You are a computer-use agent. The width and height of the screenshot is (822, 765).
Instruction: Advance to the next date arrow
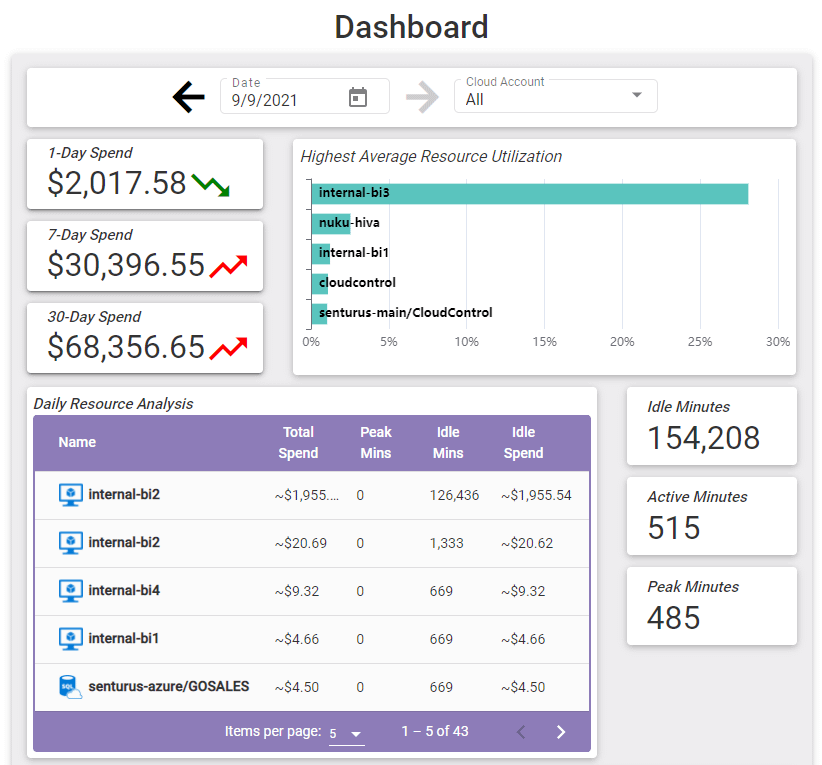click(x=422, y=97)
